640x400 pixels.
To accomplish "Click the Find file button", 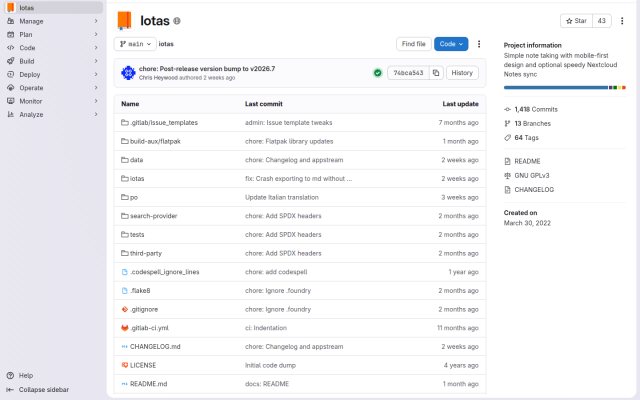I will click(413, 44).
